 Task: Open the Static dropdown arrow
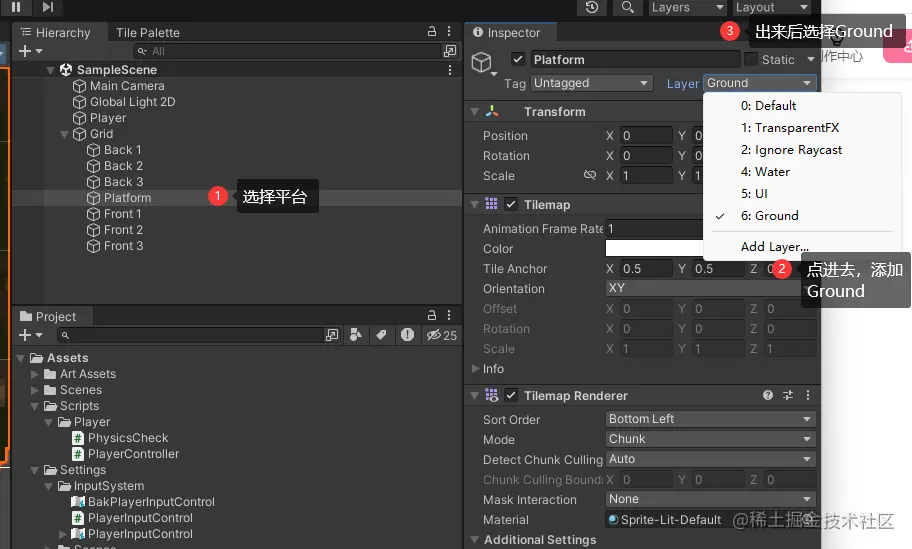click(810, 59)
